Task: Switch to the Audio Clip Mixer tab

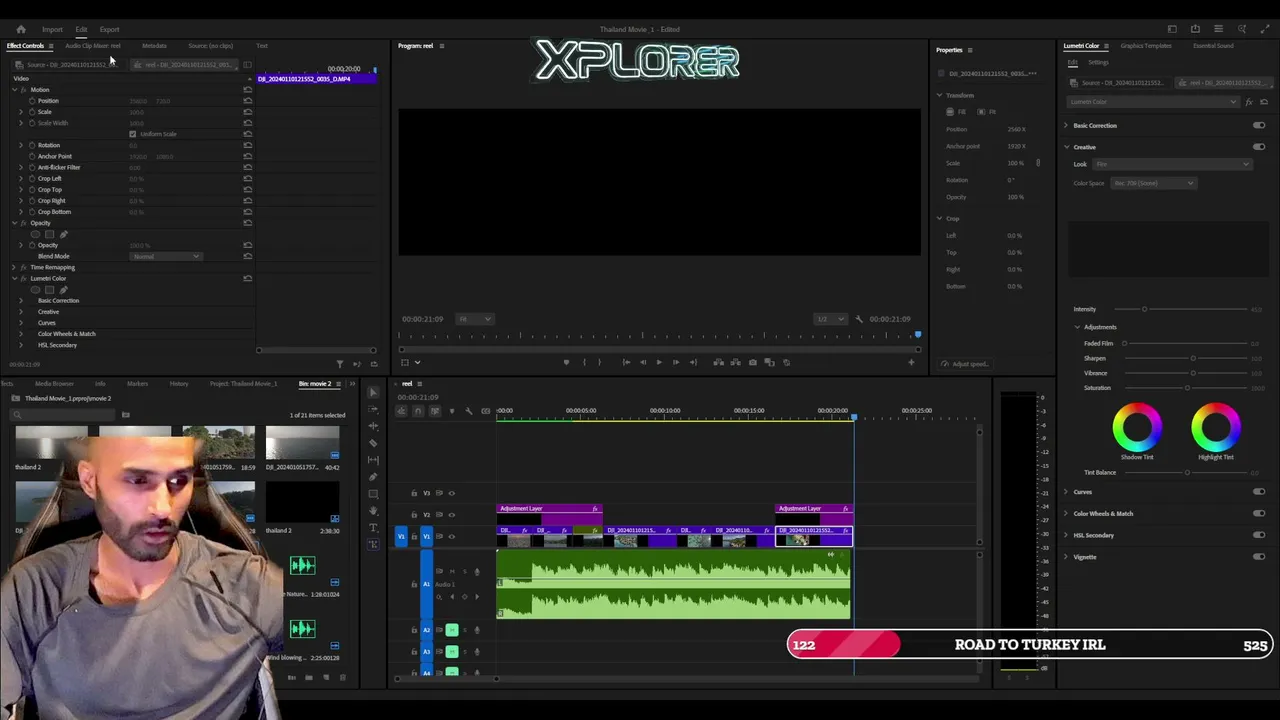Action: (x=92, y=46)
